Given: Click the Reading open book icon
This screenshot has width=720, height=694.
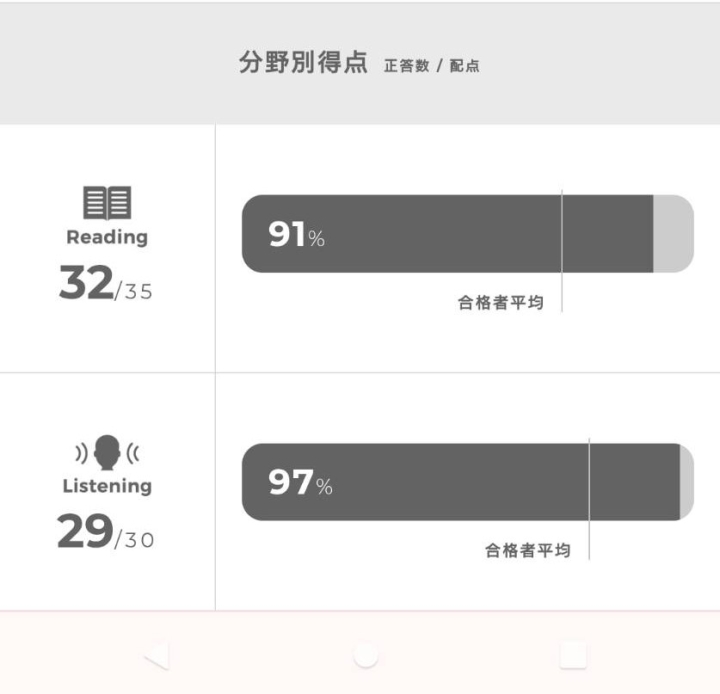Looking at the screenshot, I should pos(107,203).
